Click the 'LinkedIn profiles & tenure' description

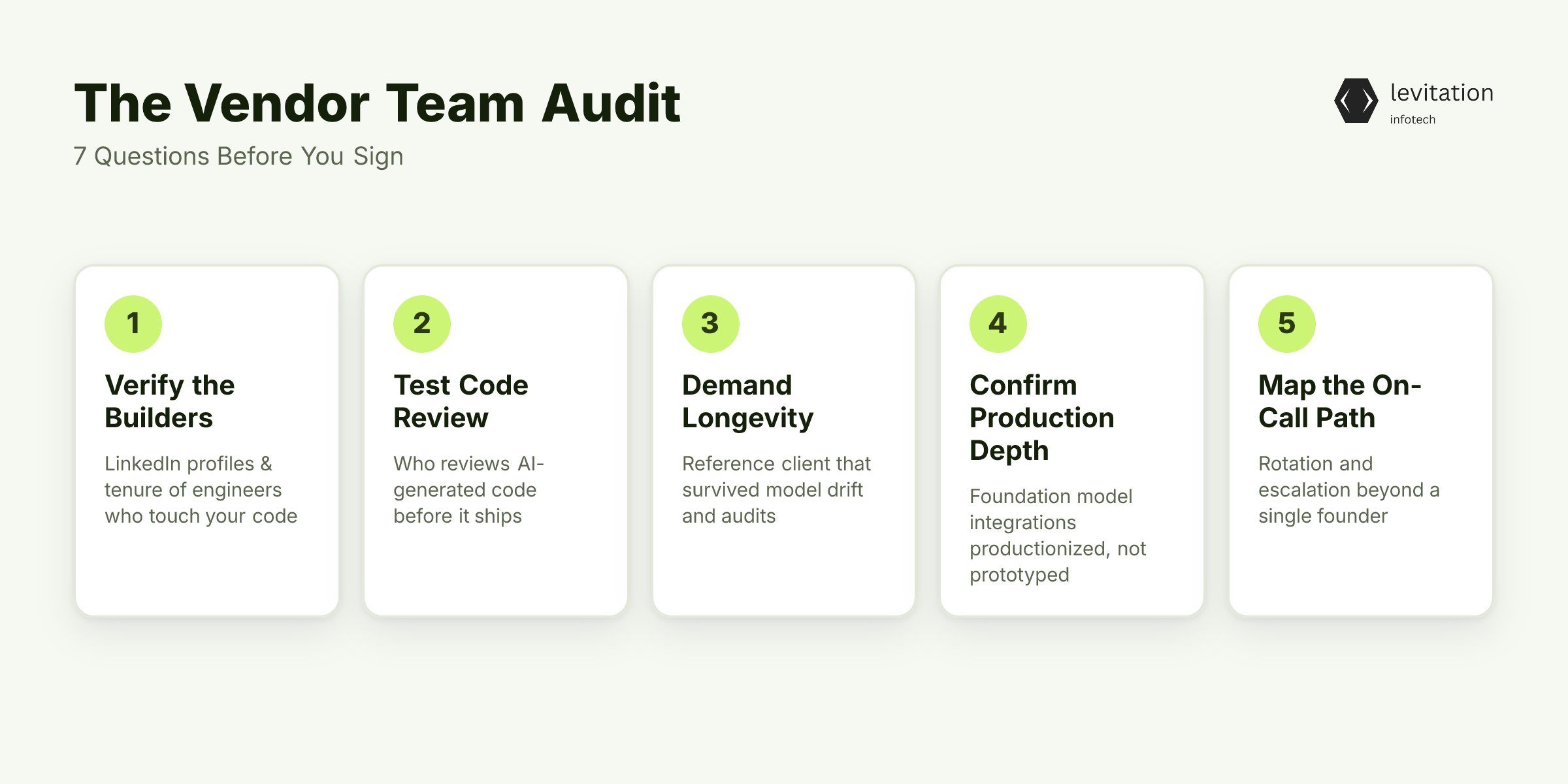click(x=201, y=490)
